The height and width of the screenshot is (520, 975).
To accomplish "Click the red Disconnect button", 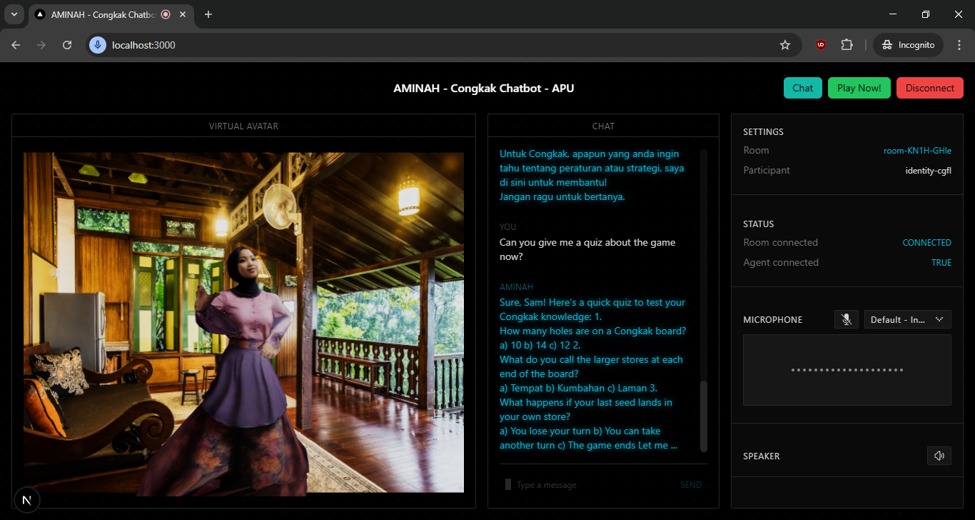I will [x=930, y=88].
